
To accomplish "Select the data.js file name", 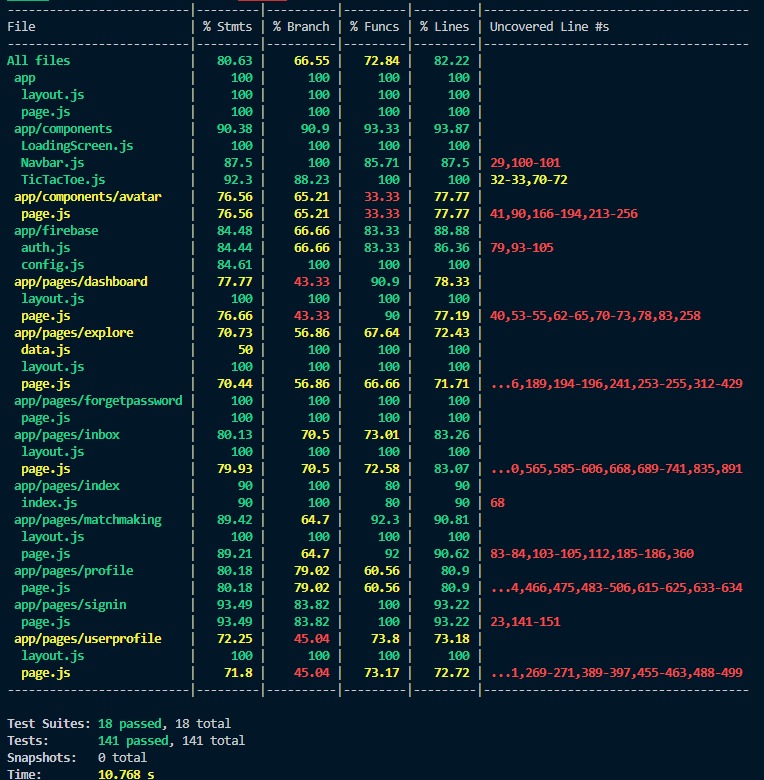I will 45,350.
